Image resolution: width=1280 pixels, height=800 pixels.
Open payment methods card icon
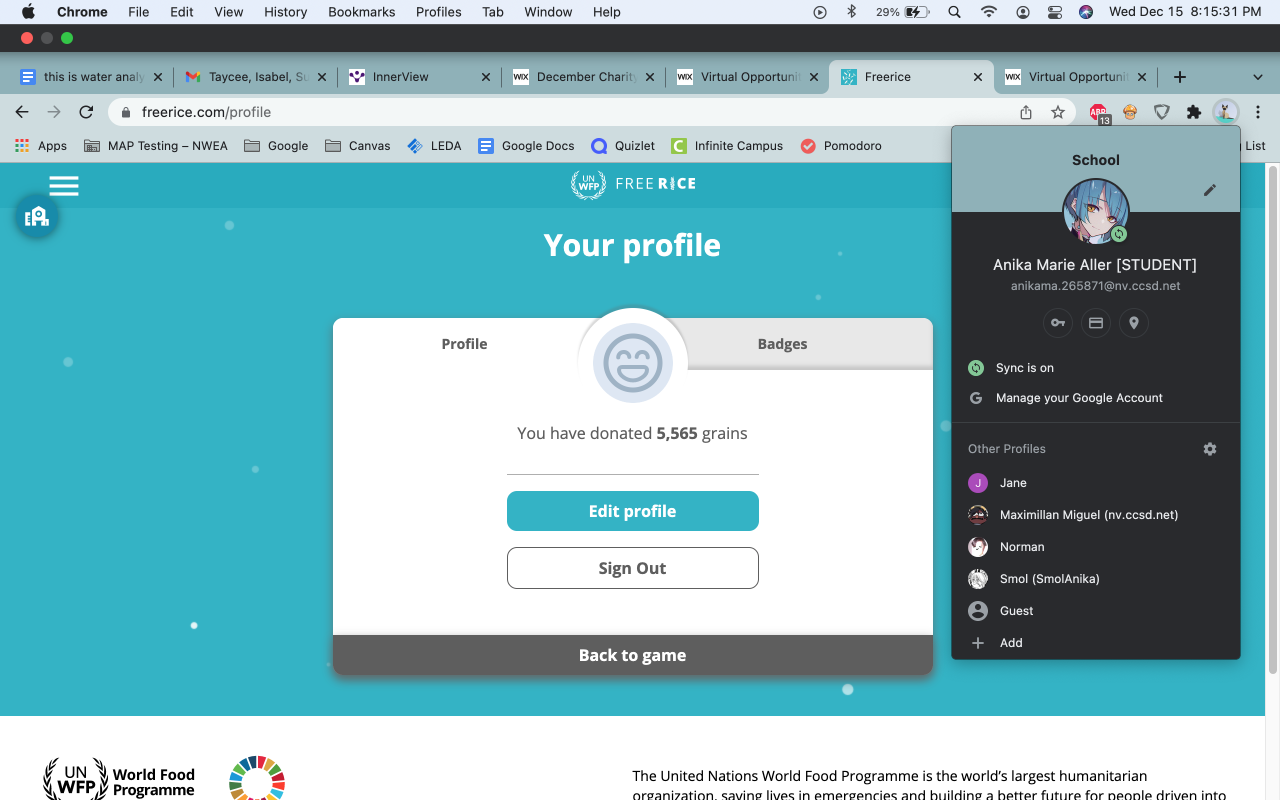click(x=1096, y=323)
